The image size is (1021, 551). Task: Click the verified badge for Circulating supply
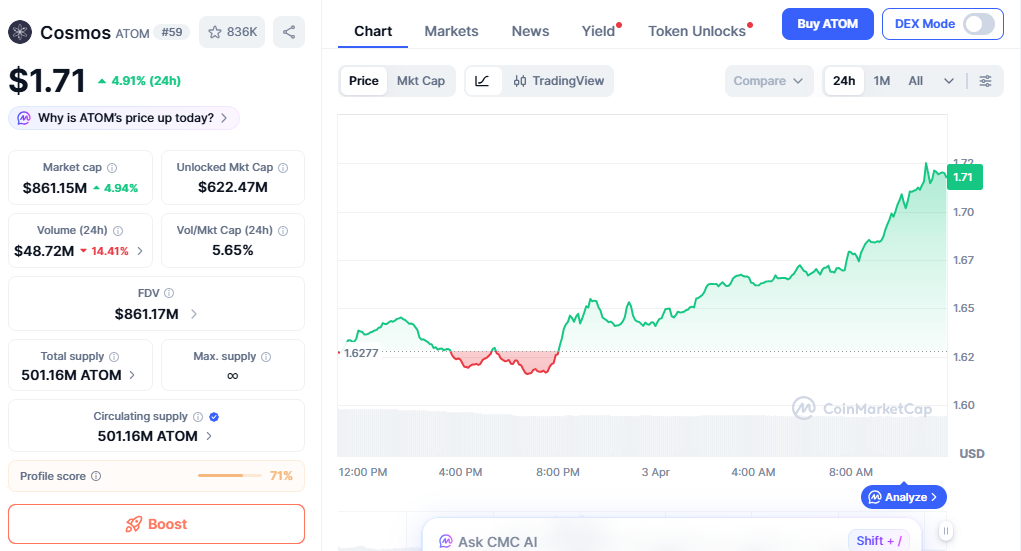pyautogui.click(x=214, y=417)
